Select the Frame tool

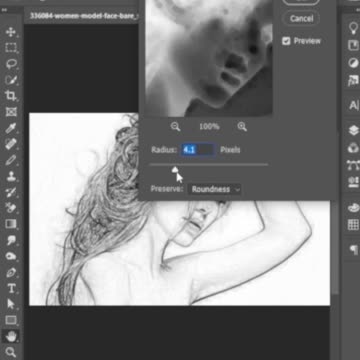[x=11, y=112]
